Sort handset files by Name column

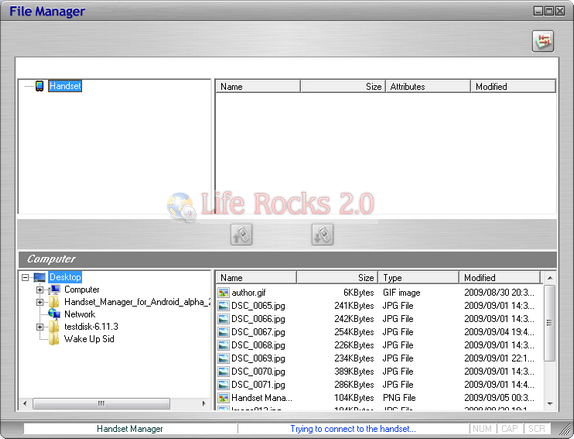pos(258,87)
